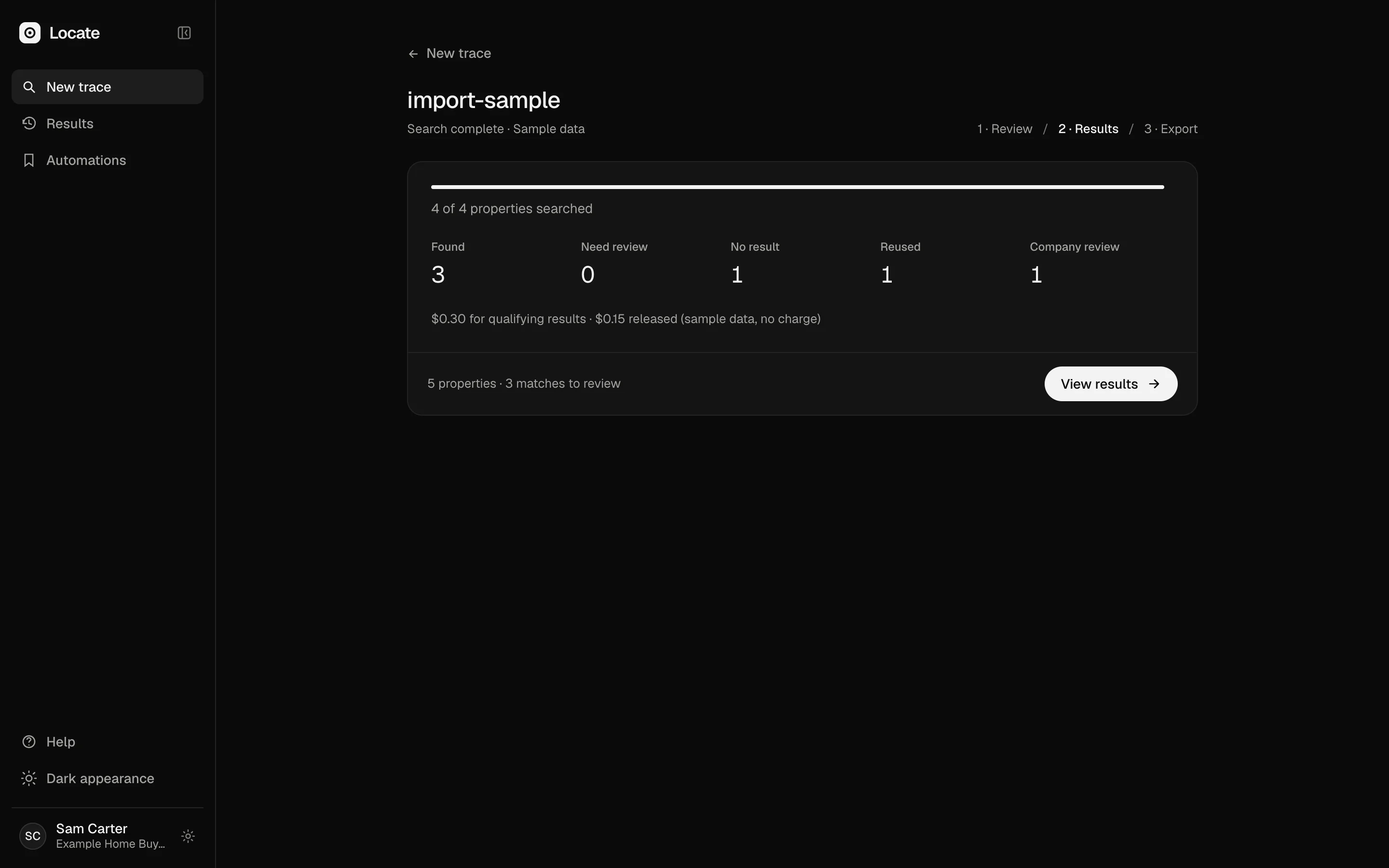Click the question mark Help icon
The height and width of the screenshot is (868, 1389).
29,742
